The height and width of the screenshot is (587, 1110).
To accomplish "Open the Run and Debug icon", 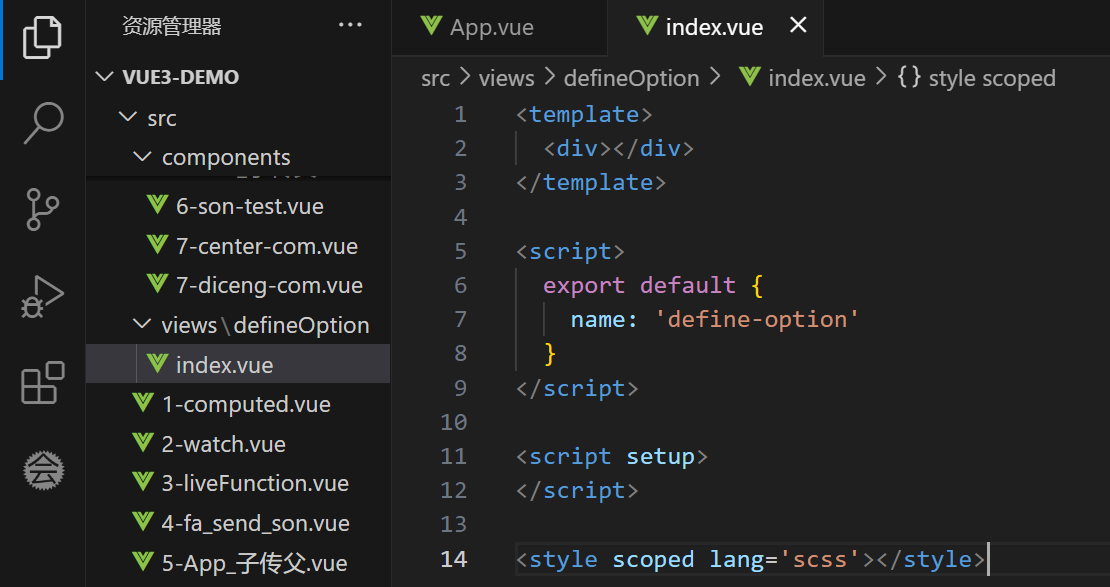I will [43, 296].
